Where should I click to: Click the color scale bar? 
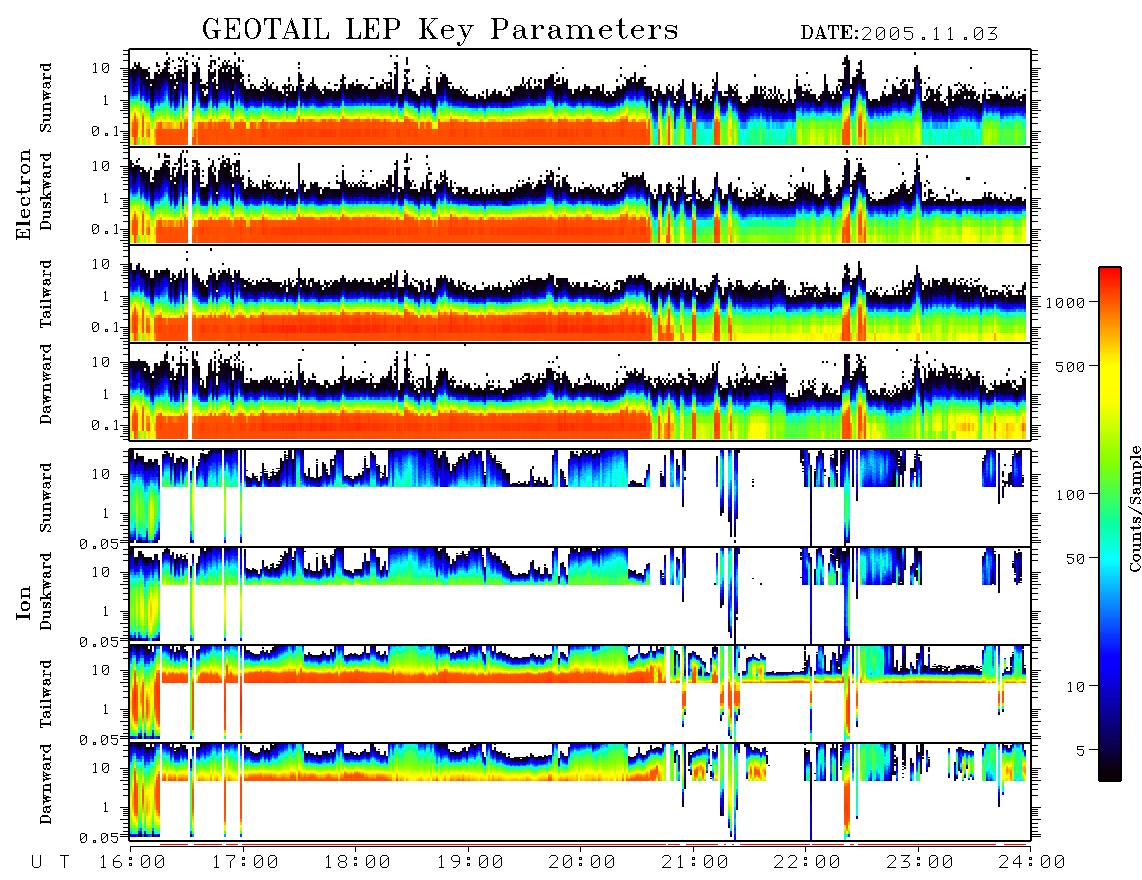coord(1110,524)
